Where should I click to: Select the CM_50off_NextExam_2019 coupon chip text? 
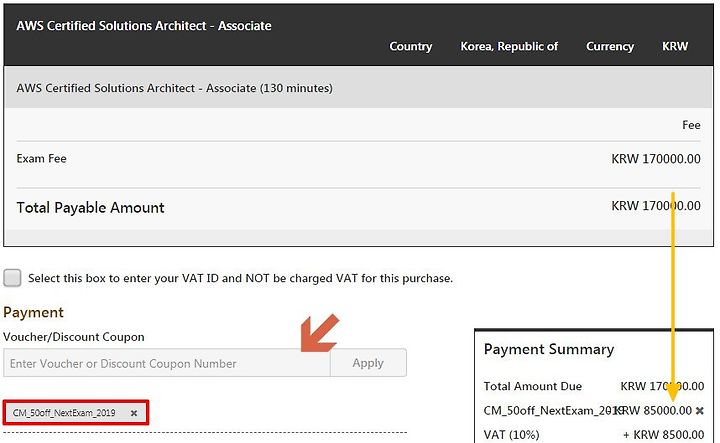64,413
